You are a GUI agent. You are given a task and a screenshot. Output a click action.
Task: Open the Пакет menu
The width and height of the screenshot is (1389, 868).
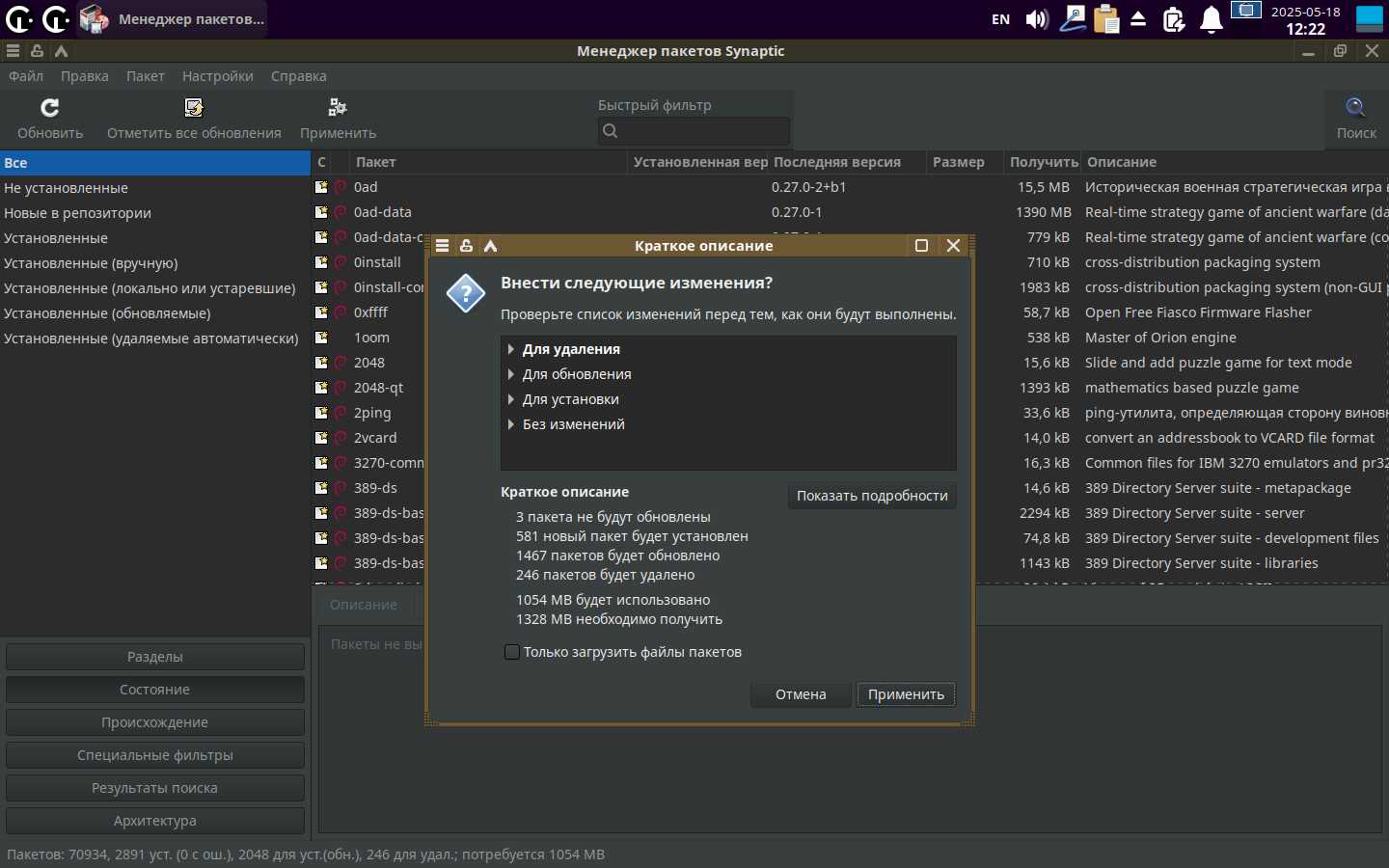click(x=145, y=76)
